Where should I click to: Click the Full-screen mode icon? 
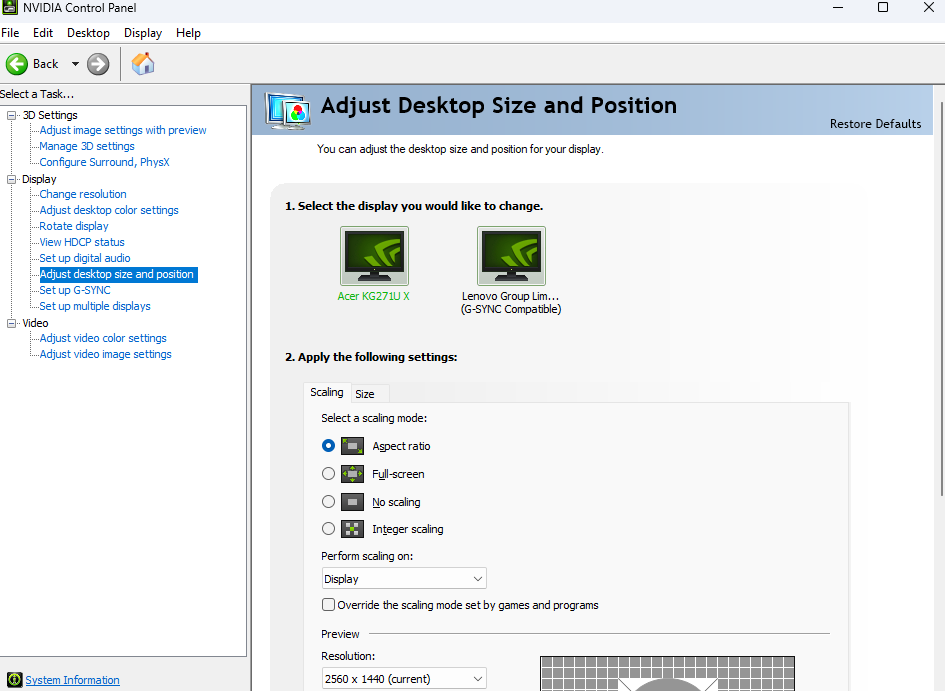coord(353,474)
